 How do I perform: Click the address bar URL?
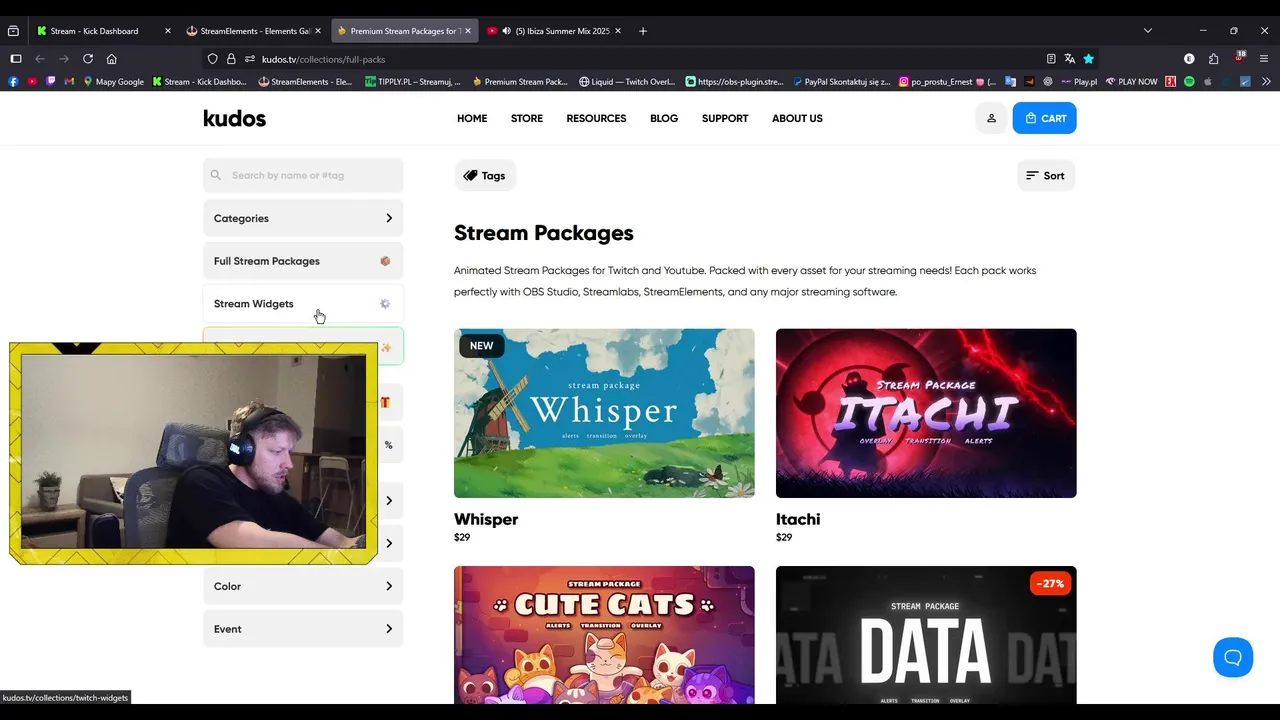click(x=323, y=59)
